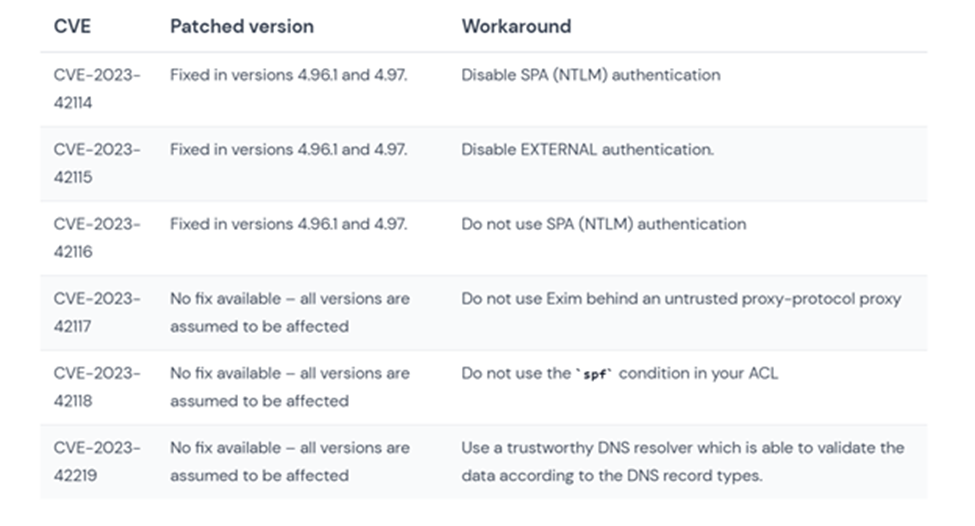Select the CVE-2023-42118 cell

(97, 387)
